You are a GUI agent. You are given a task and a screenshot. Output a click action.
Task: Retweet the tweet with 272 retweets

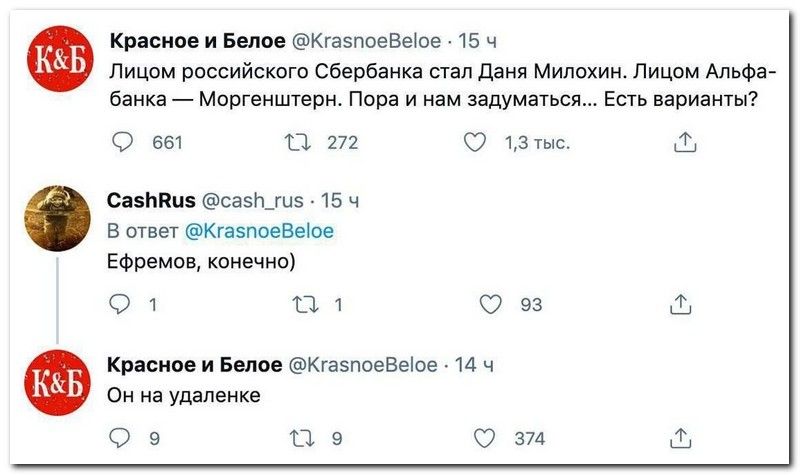pos(296,143)
